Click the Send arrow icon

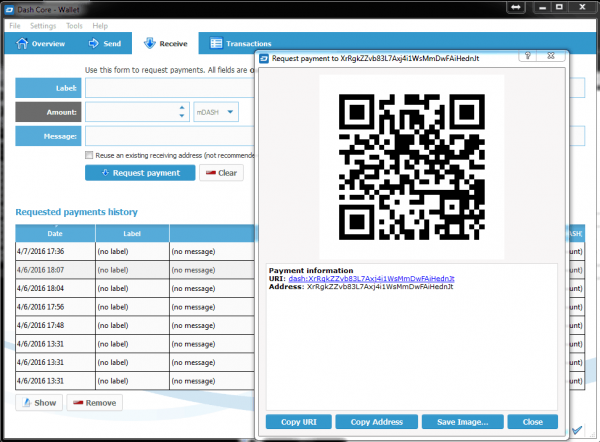(93, 43)
